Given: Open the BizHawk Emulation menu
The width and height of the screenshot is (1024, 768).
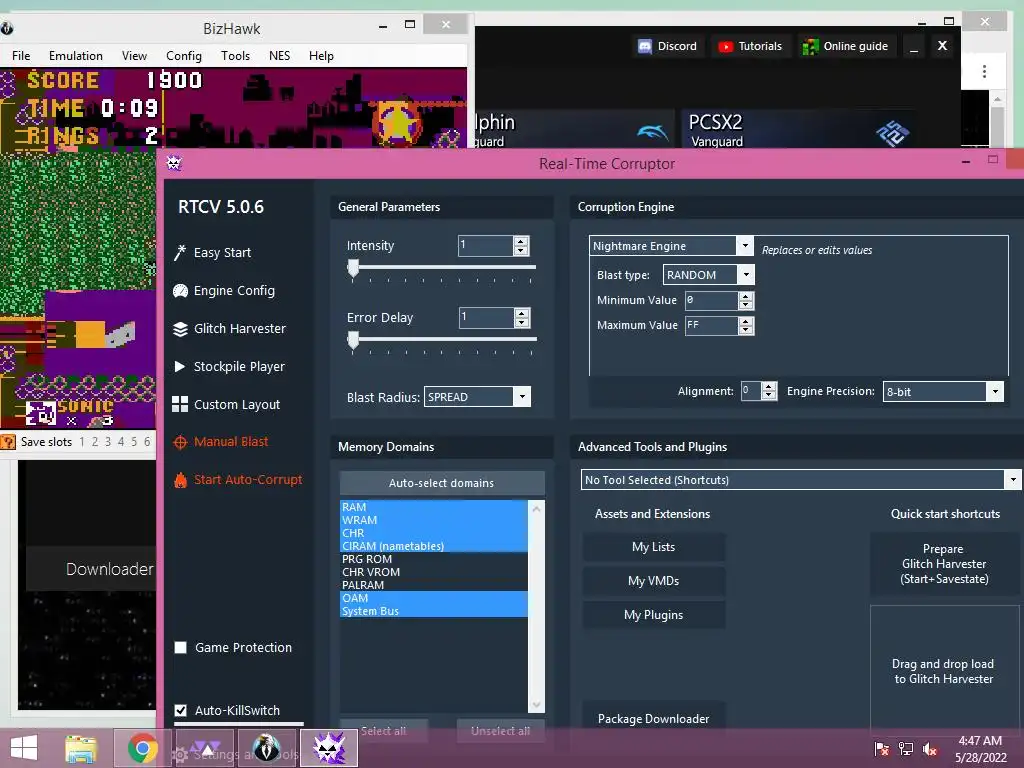Looking at the screenshot, I should click(x=76, y=56).
